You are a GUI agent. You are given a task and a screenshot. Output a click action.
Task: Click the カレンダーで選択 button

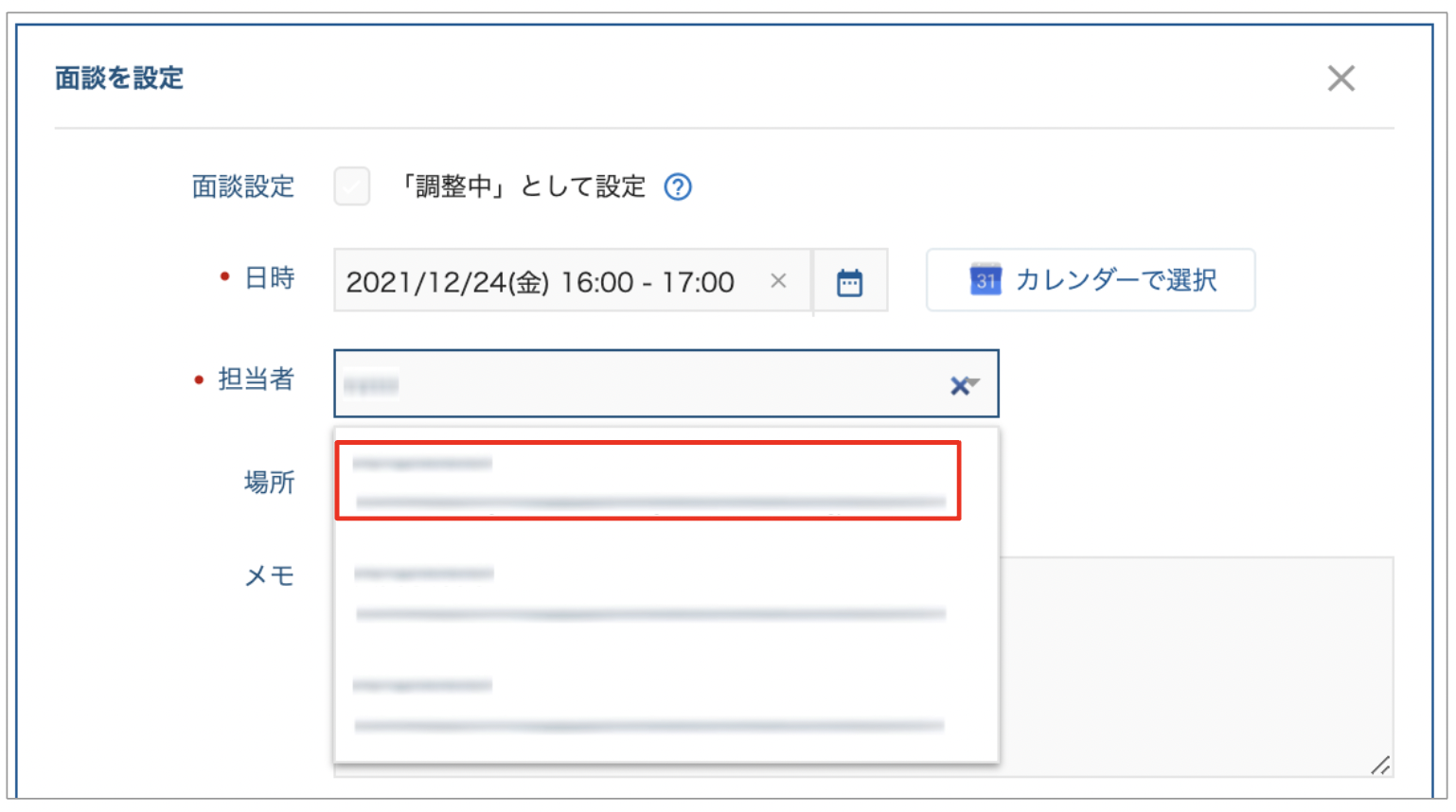coord(1091,280)
